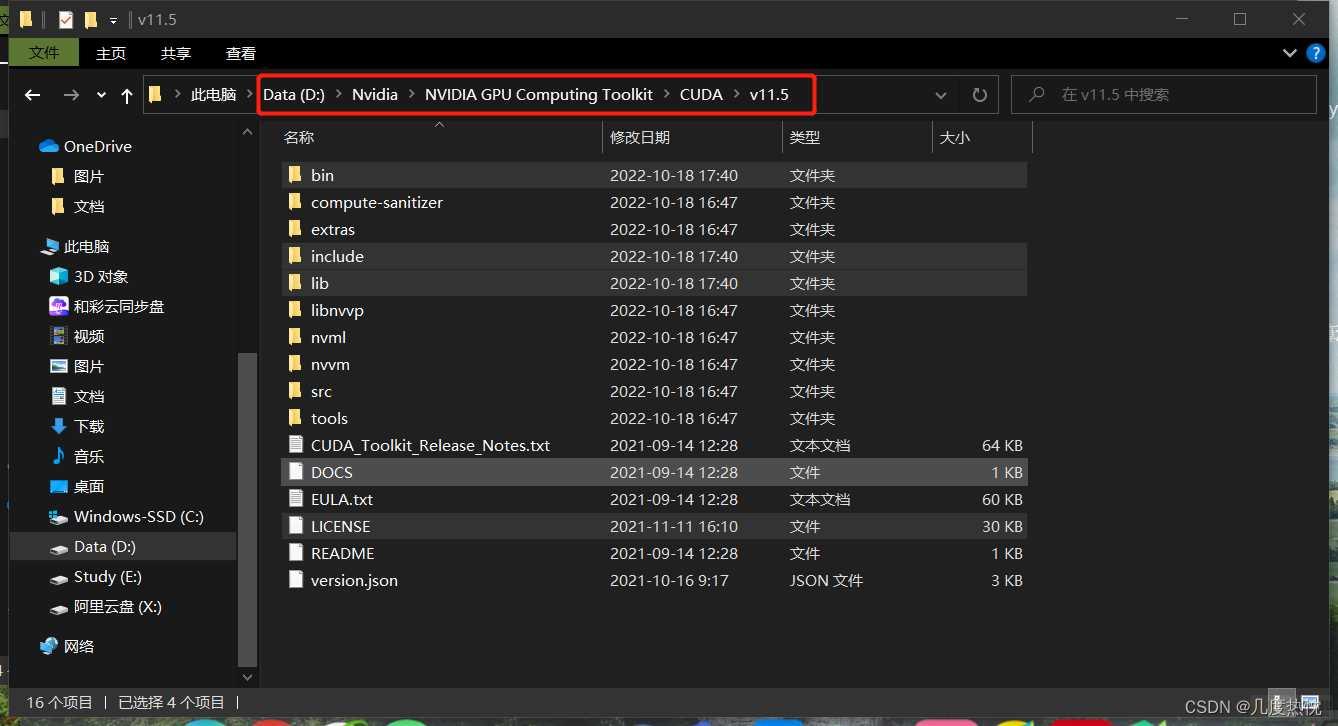Select the compute-sanitizer folder icon

pyautogui.click(x=295, y=202)
